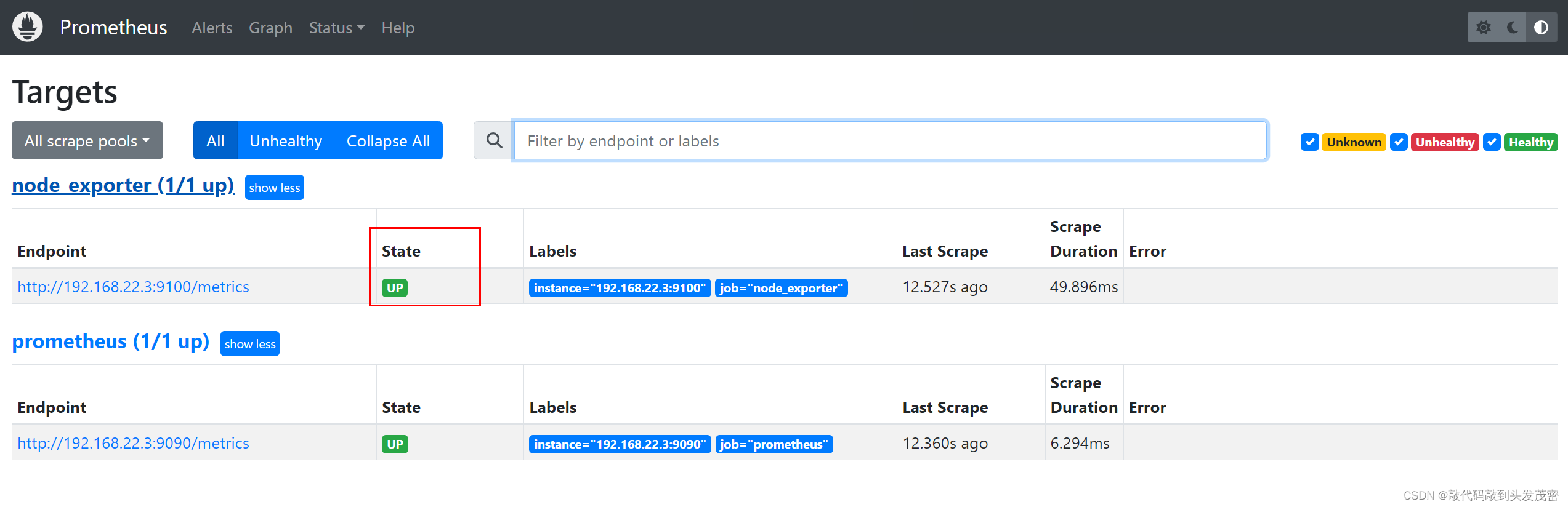Open http://192.168.22.3:9090/metrics endpoint link
Image resolution: width=1568 pixels, height=507 pixels.
(133, 443)
